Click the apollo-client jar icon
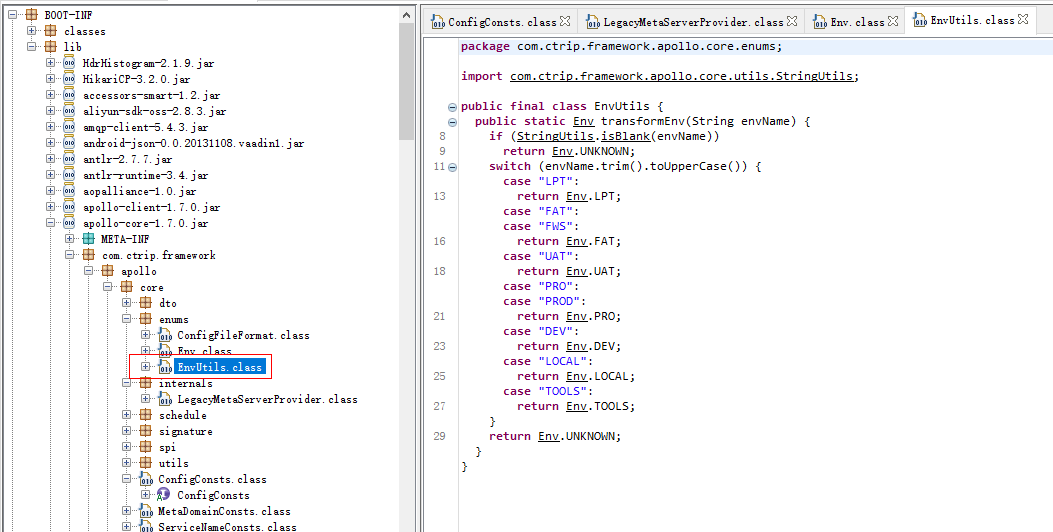Image resolution: width=1053 pixels, height=532 pixels. pyautogui.click(x=68, y=207)
